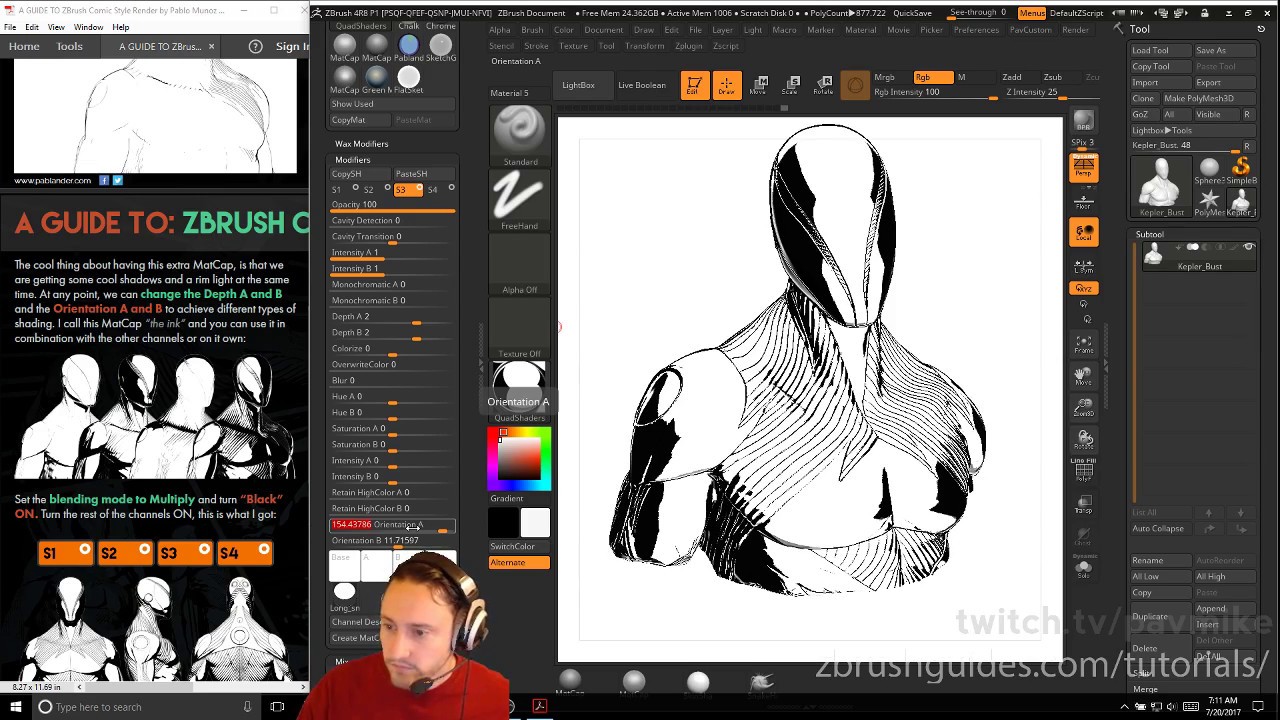Select the Move gizmo icon in the top shelf

[759, 86]
